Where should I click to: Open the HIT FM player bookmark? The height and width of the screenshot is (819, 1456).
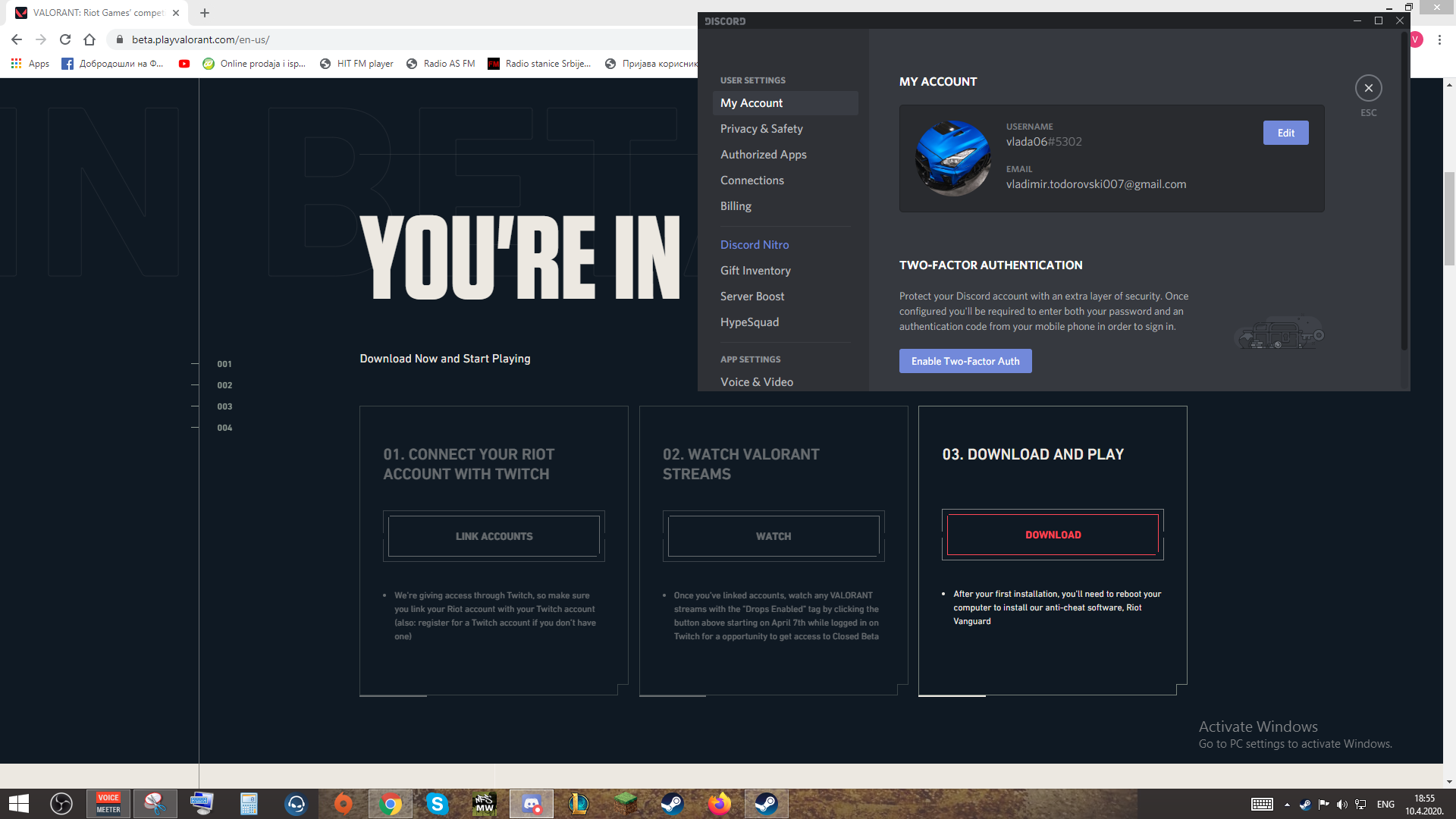(x=356, y=64)
